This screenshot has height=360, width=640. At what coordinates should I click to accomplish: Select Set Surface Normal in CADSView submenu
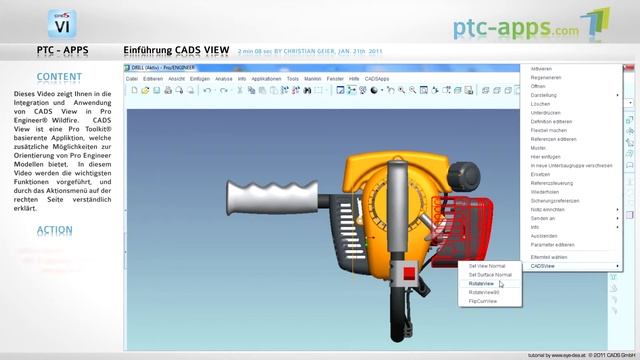click(490, 275)
